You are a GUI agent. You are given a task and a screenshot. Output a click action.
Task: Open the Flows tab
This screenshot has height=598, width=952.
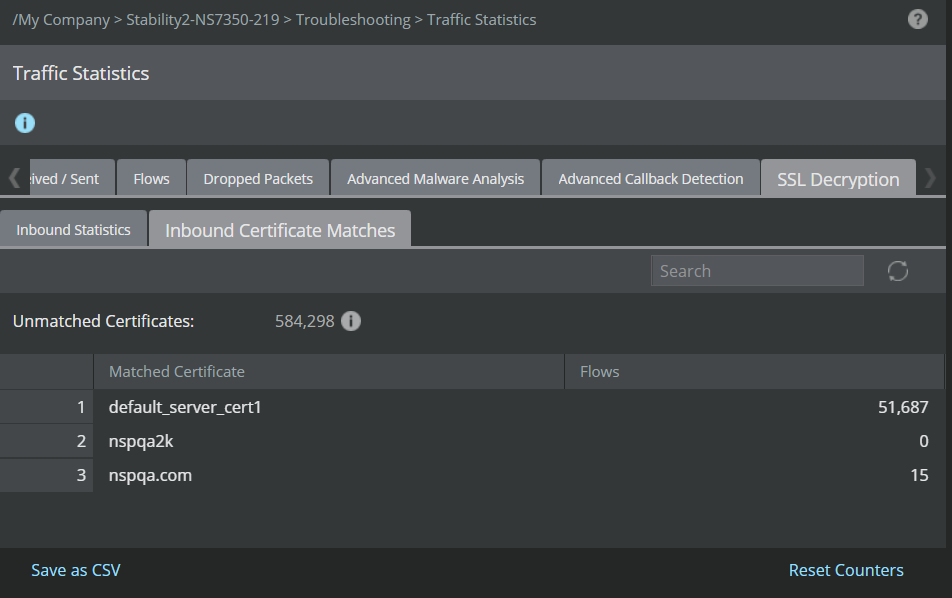coord(151,178)
